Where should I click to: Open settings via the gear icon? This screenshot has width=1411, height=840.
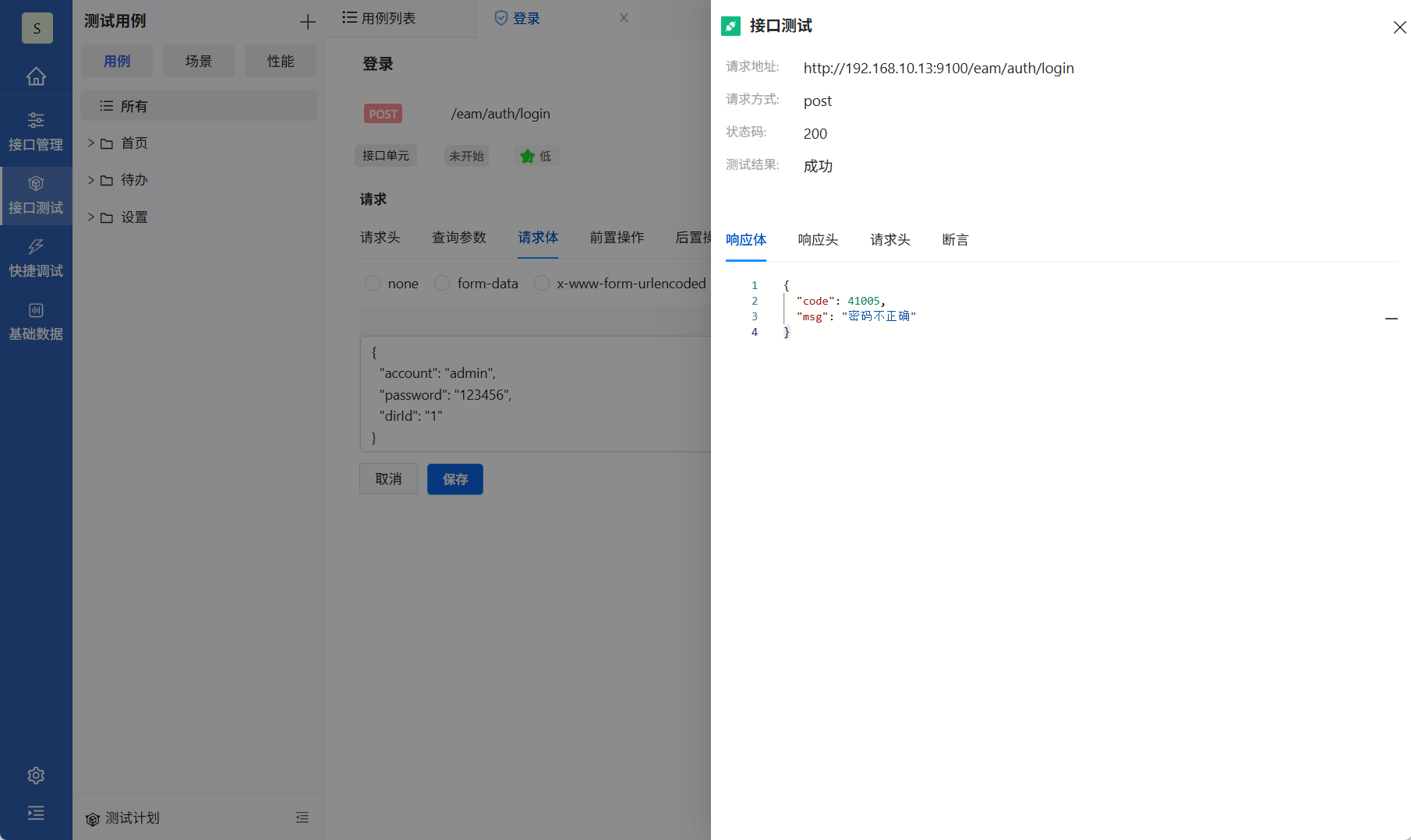tap(36, 775)
